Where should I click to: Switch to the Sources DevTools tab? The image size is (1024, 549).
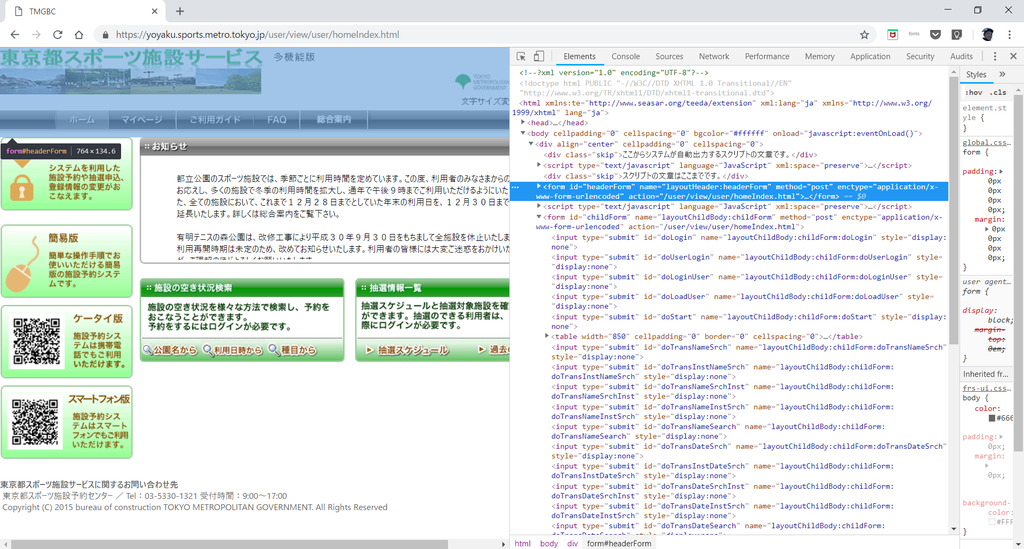click(669, 56)
